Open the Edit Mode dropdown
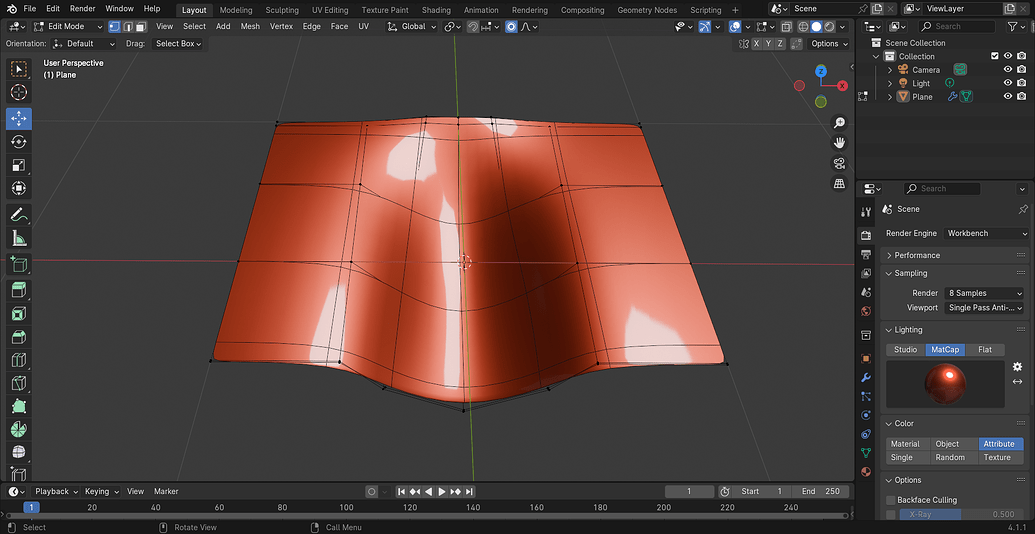 coord(69,26)
